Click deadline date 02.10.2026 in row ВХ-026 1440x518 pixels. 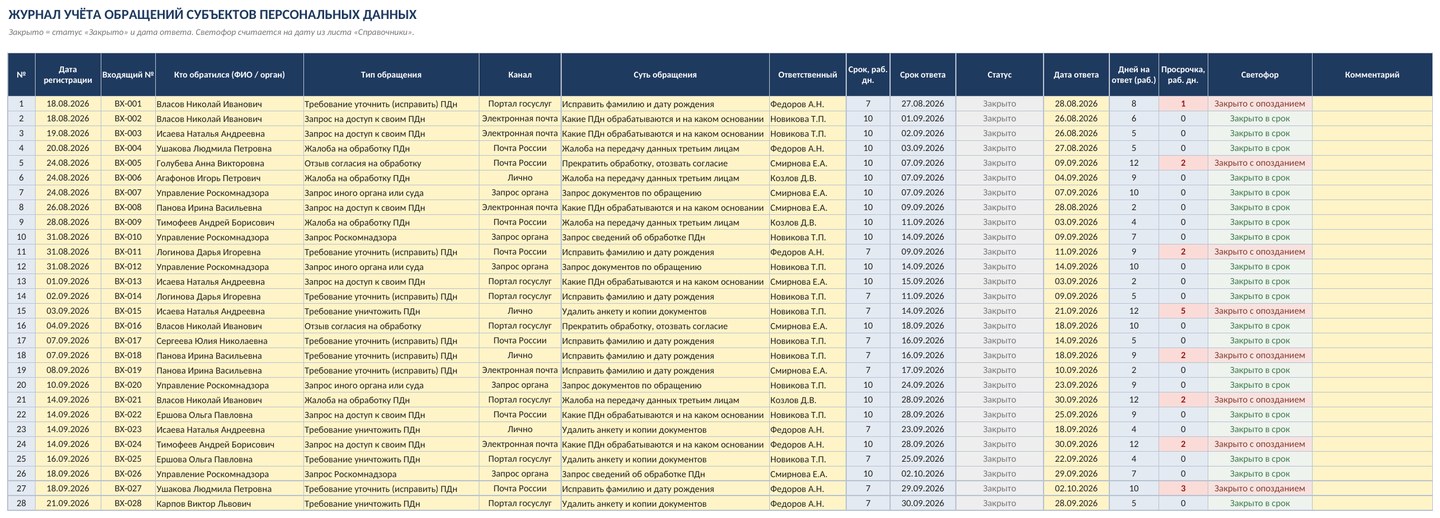922,474
